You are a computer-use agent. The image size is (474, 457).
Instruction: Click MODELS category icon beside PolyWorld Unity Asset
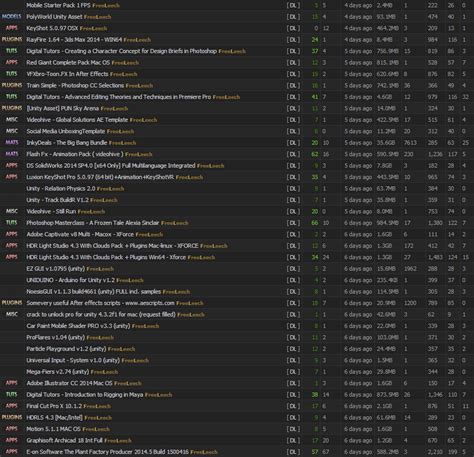pyautogui.click(x=11, y=17)
